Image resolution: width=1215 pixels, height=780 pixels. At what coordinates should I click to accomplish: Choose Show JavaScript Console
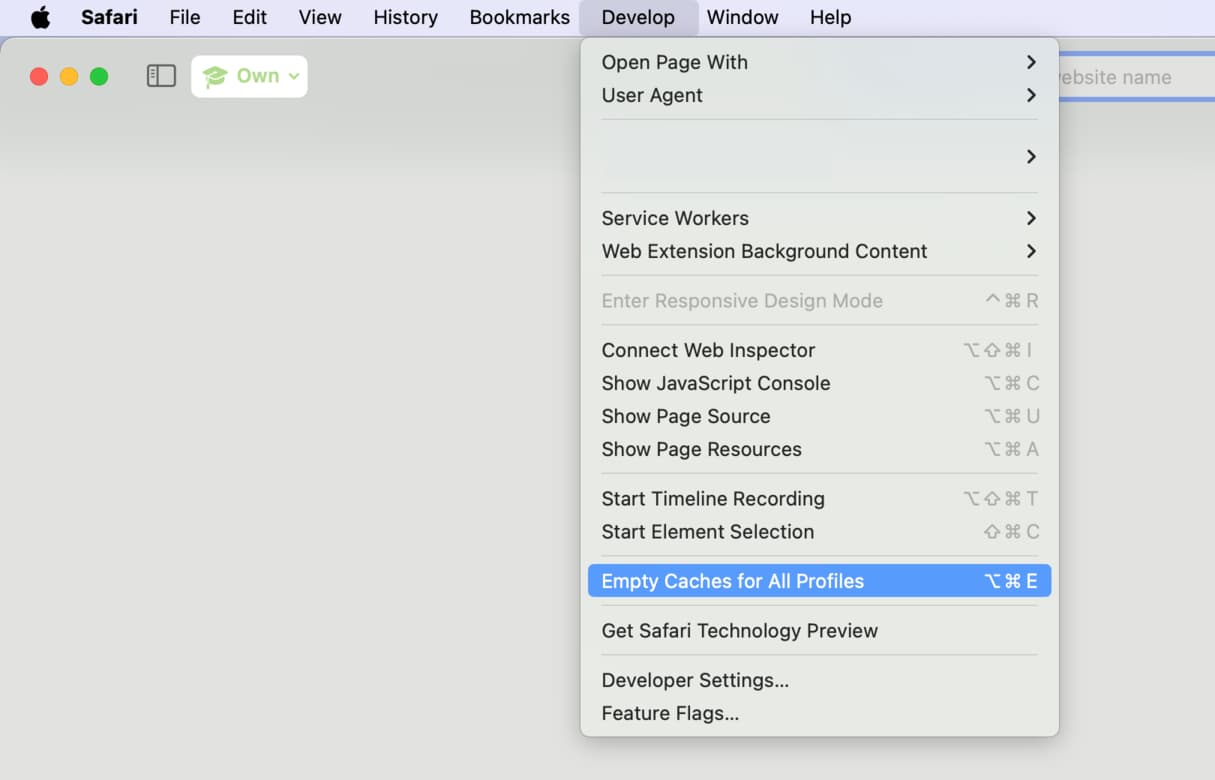point(819,383)
